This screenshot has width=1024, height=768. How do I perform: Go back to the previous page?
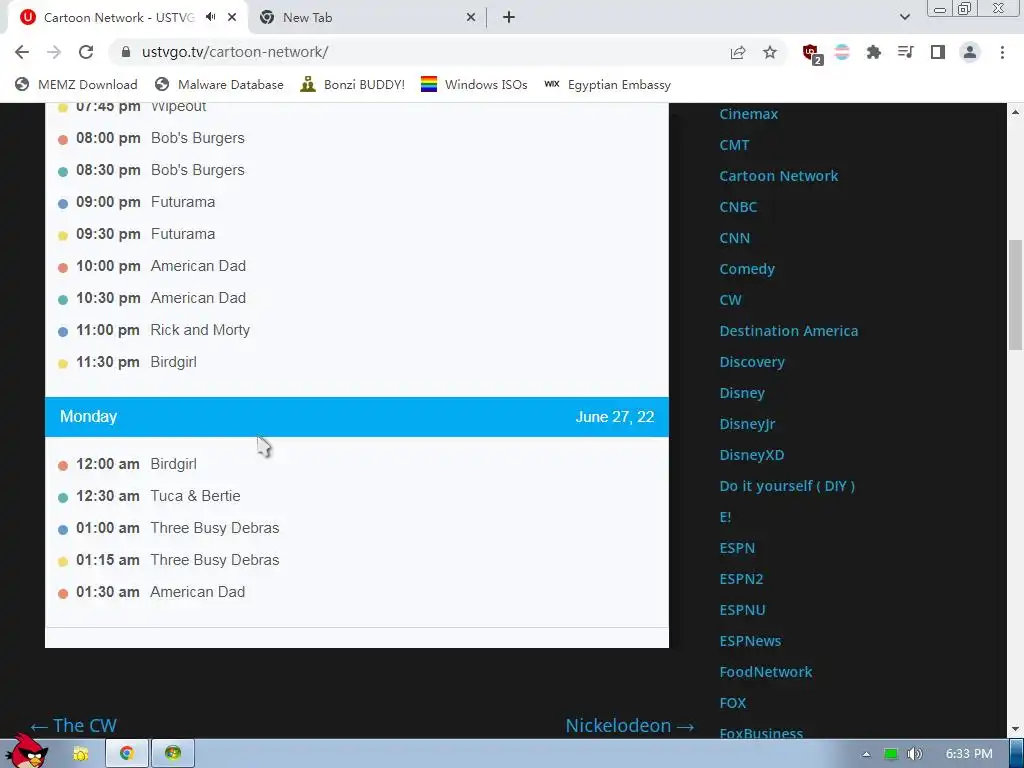22,52
